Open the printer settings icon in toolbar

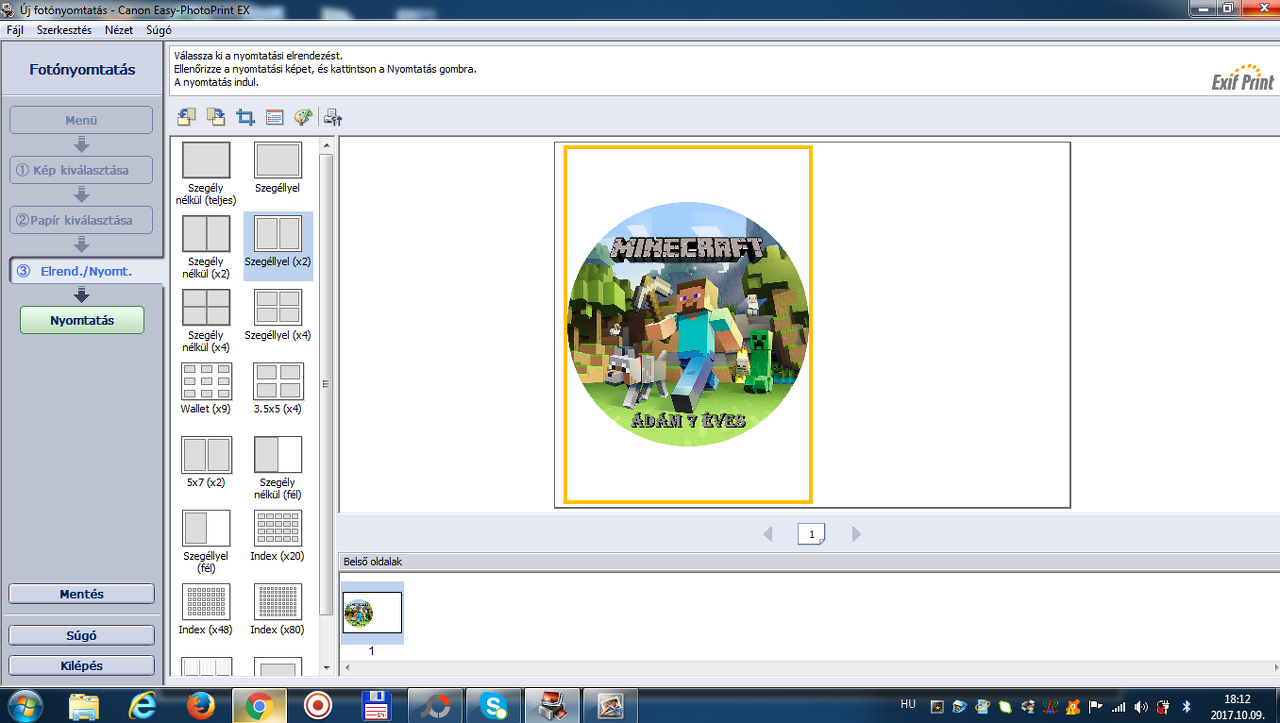pyautogui.click(x=333, y=118)
